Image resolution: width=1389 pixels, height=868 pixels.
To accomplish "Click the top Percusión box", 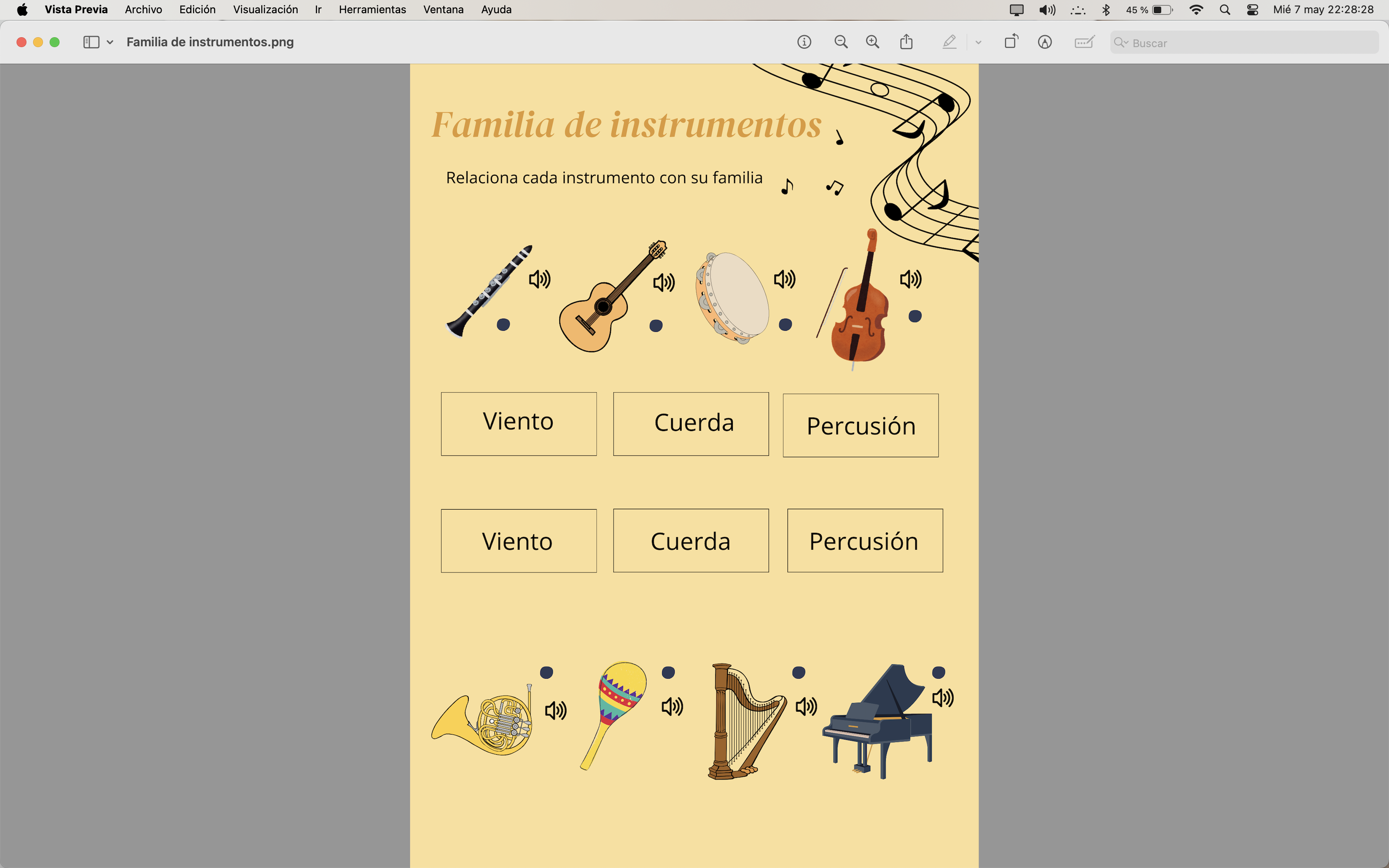I will point(860,425).
